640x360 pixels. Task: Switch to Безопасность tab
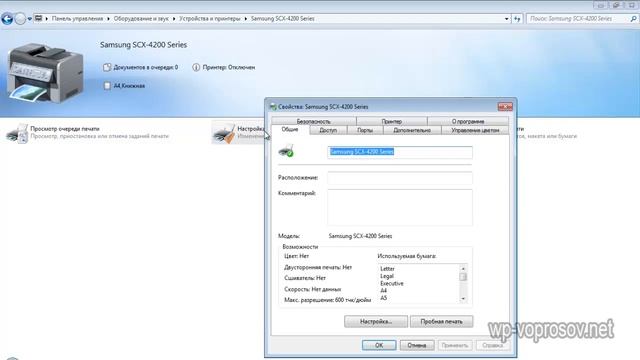point(313,121)
